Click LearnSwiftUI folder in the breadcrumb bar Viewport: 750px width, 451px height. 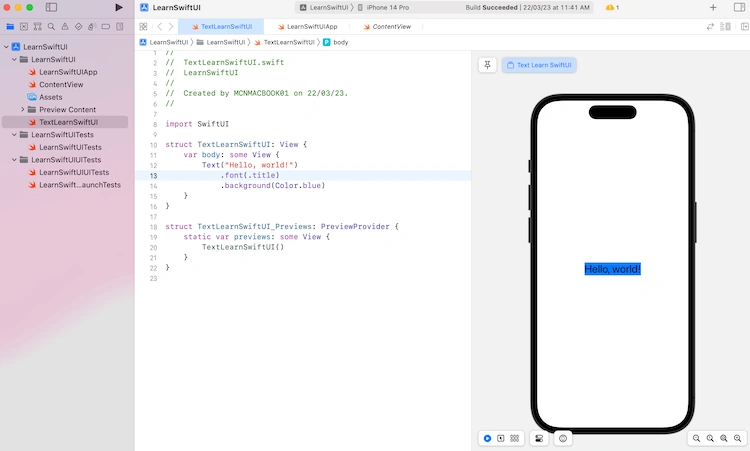pyautogui.click(x=221, y=42)
